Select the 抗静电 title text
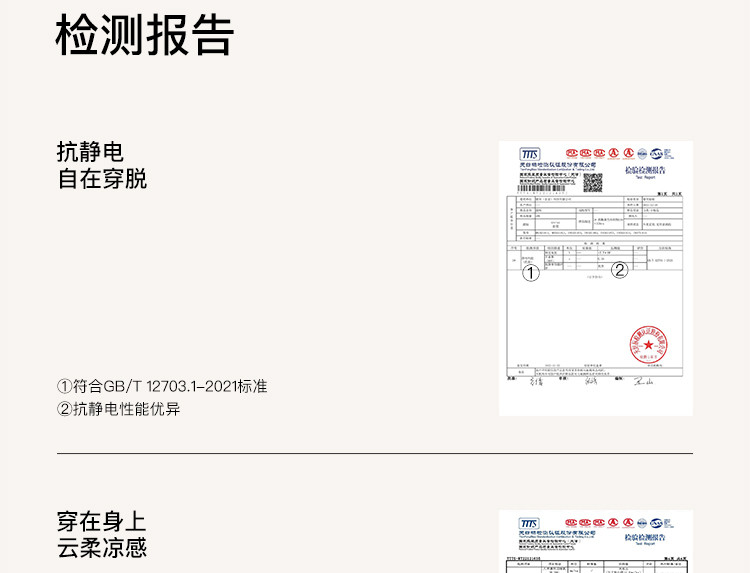This screenshot has height=573, width=750. [90, 152]
